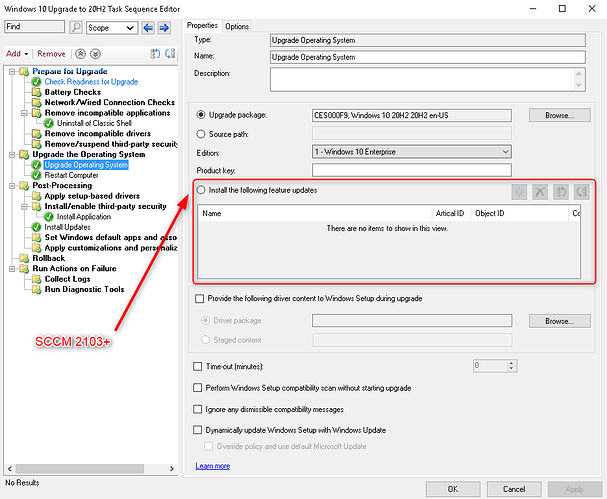Collapse Install/enable third-party security node
Viewport: 607px width, 499px height.
[x=24, y=207]
